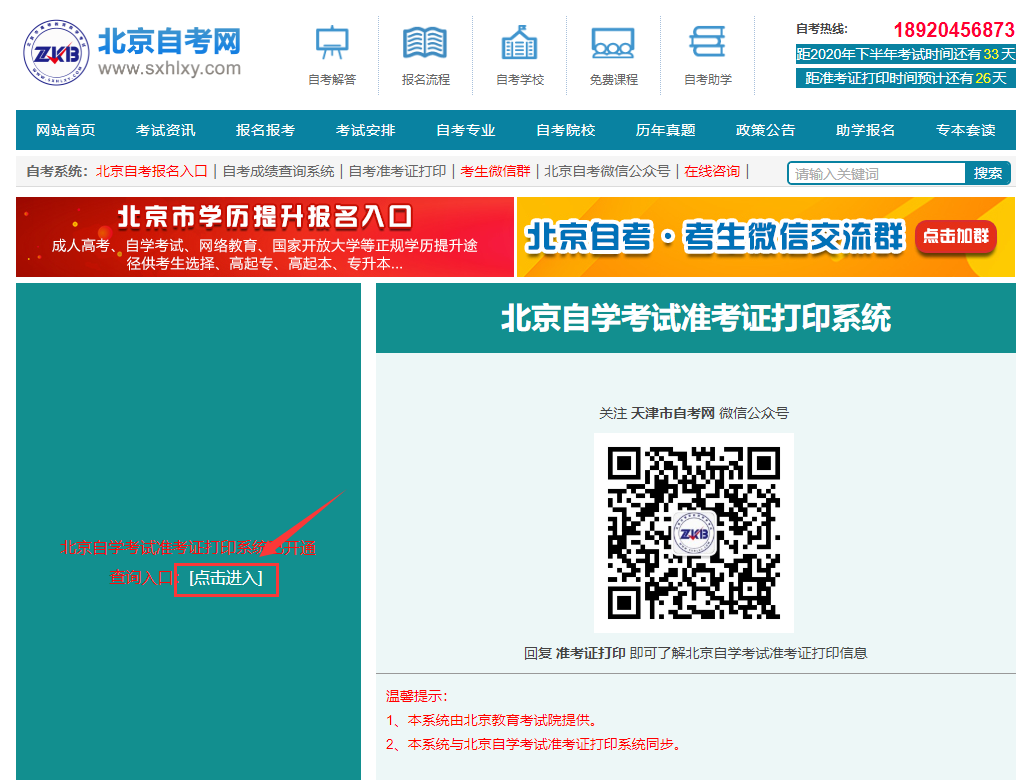This screenshot has height=780, width=1032.
Task: Go to 报名报考 menu item
Action: (266, 130)
